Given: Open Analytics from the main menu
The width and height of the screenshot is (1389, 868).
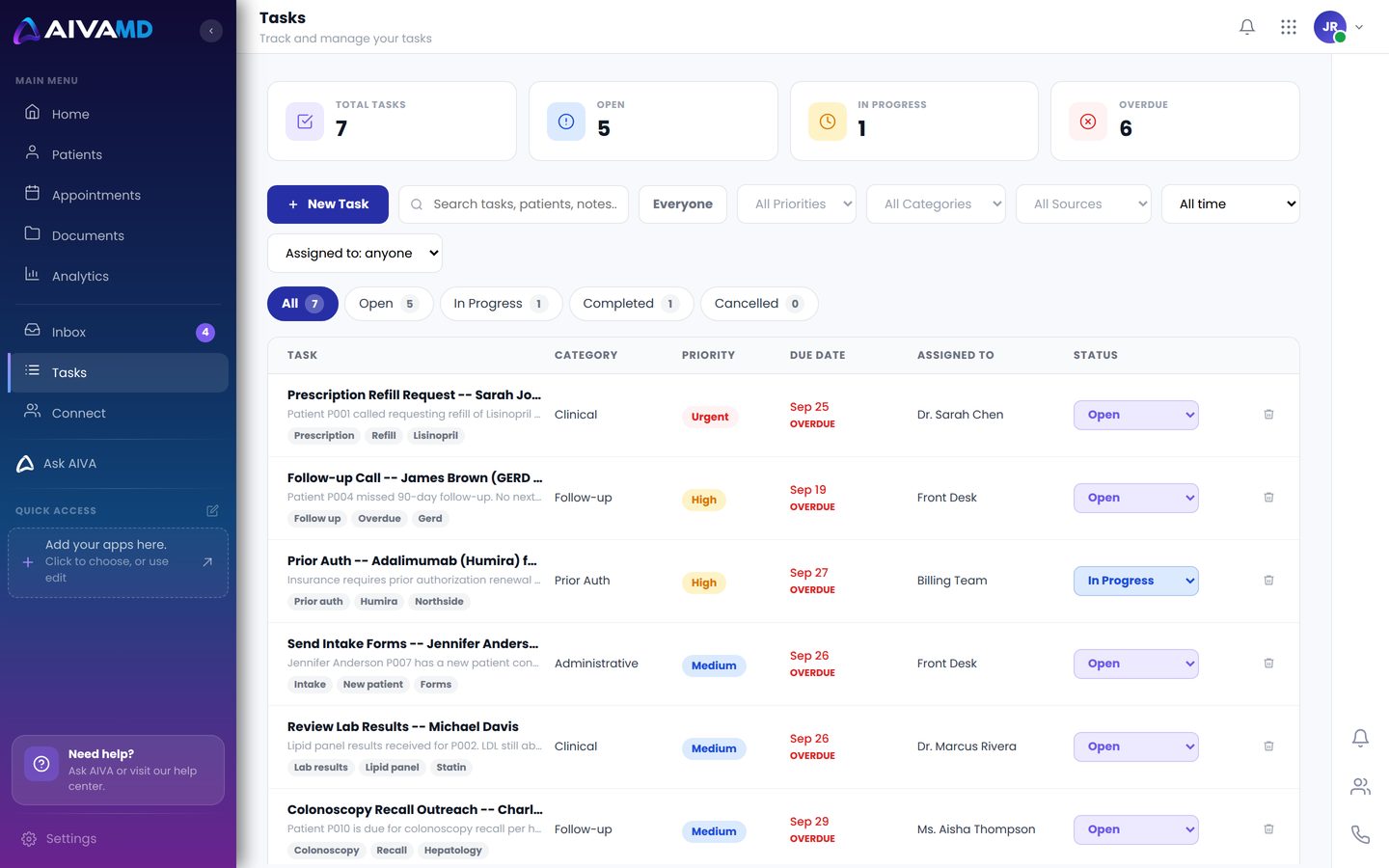Looking at the screenshot, I should 118,277.
